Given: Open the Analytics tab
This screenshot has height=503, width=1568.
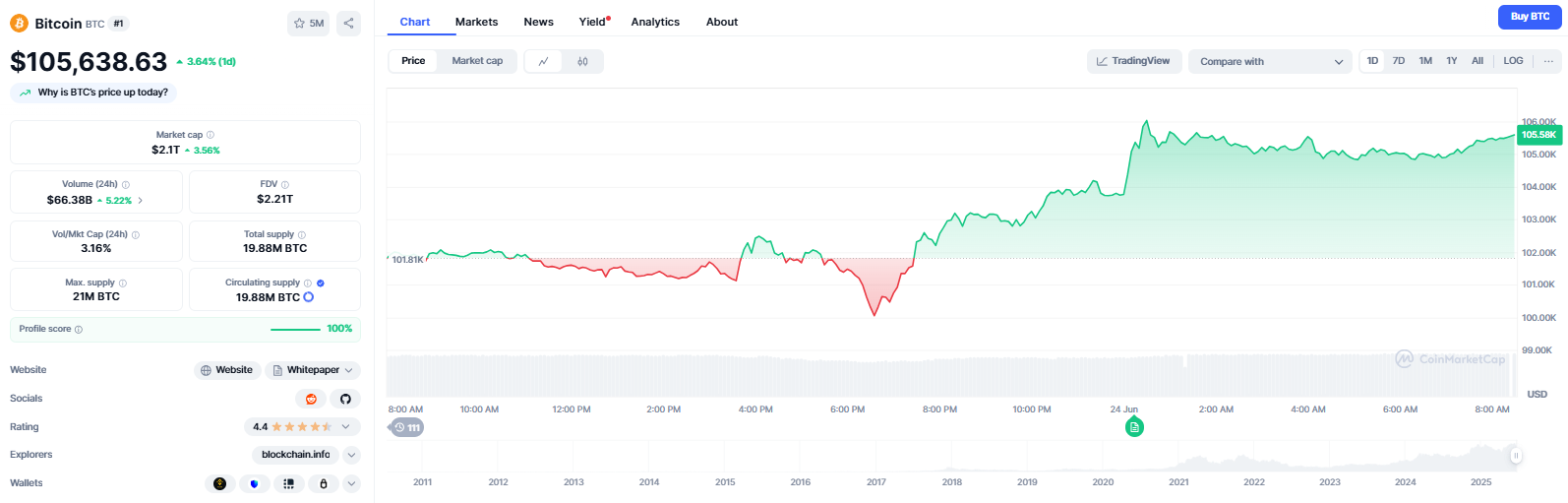Looking at the screenshot, I should [655, 22].
